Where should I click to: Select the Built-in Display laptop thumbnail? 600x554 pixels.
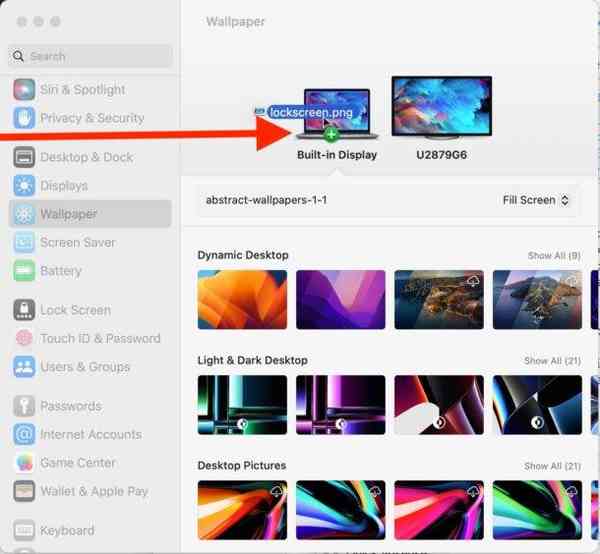tap(337, 113)
